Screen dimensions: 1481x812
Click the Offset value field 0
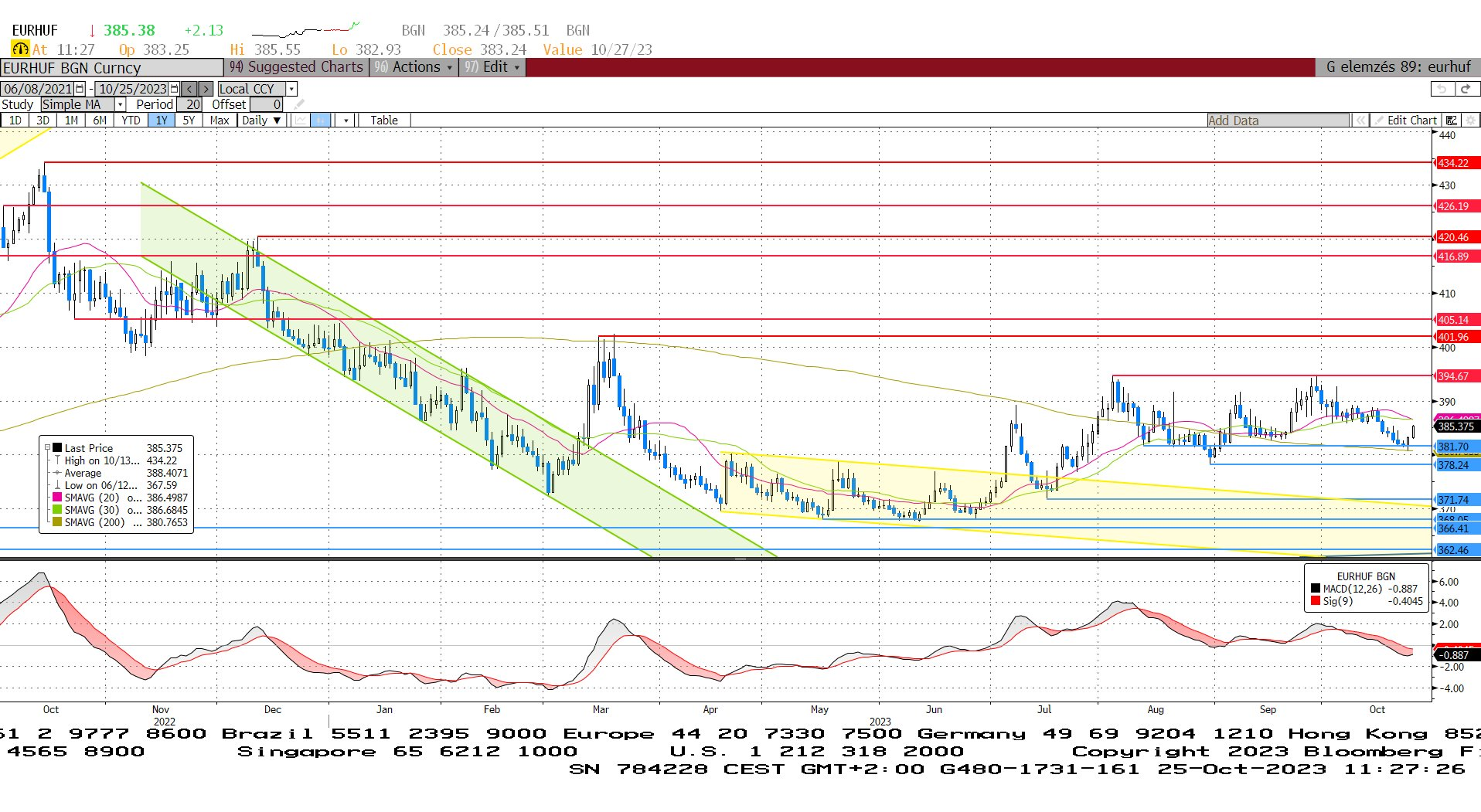[267, 104]
